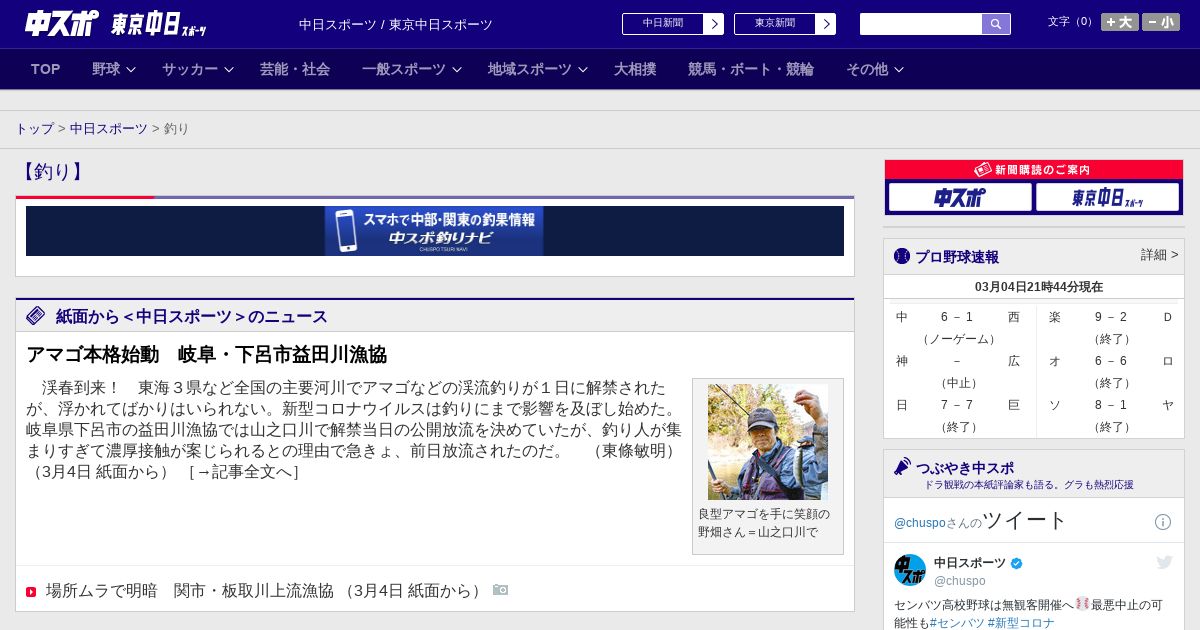Expand the 一般スポーツ menu
This screenshot has height=630, width=1200.
(x=412, y=69)
